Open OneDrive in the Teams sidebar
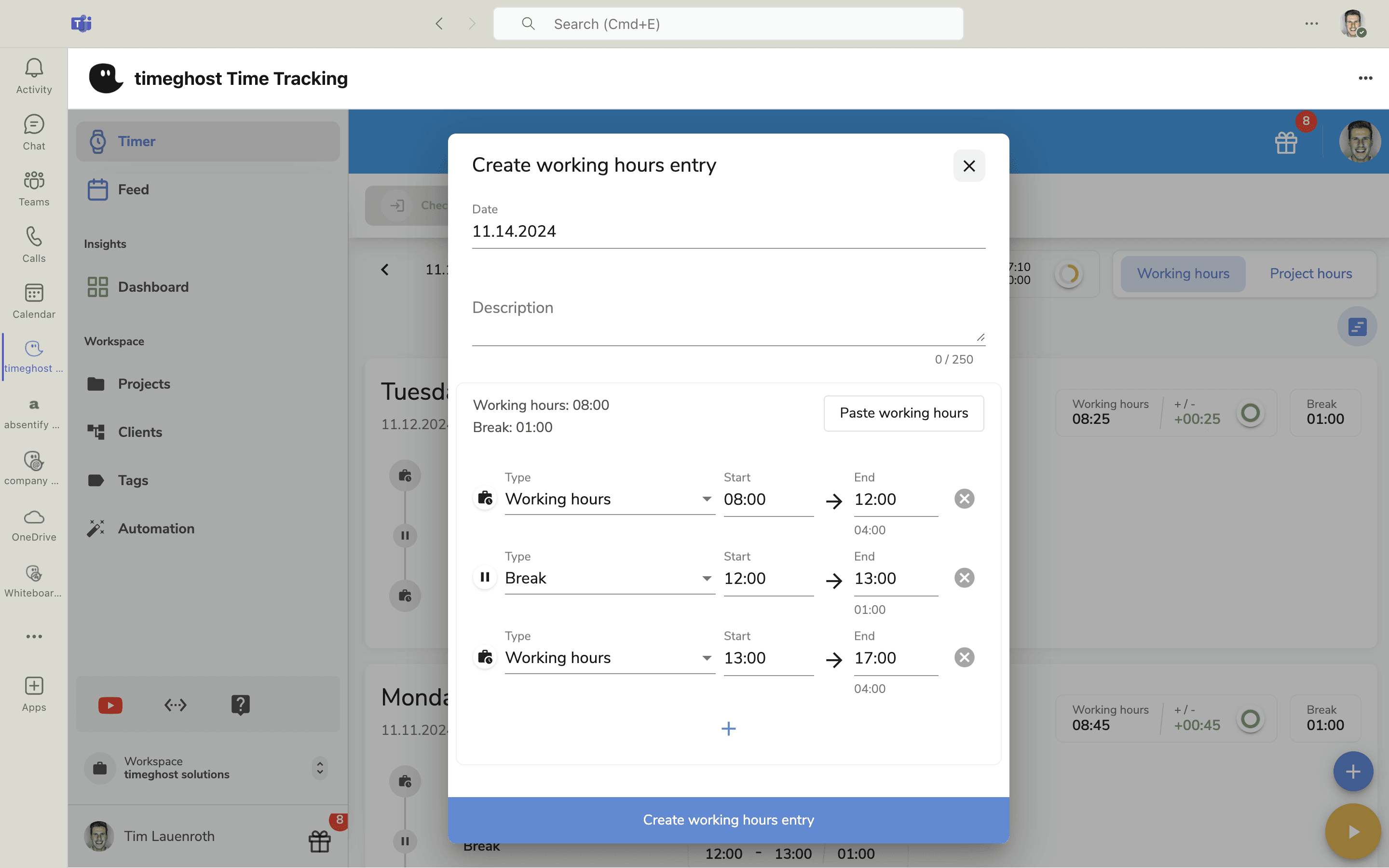Image resolution: width=1389 pixels, height=868 pixels. click(x=34, y=525)
